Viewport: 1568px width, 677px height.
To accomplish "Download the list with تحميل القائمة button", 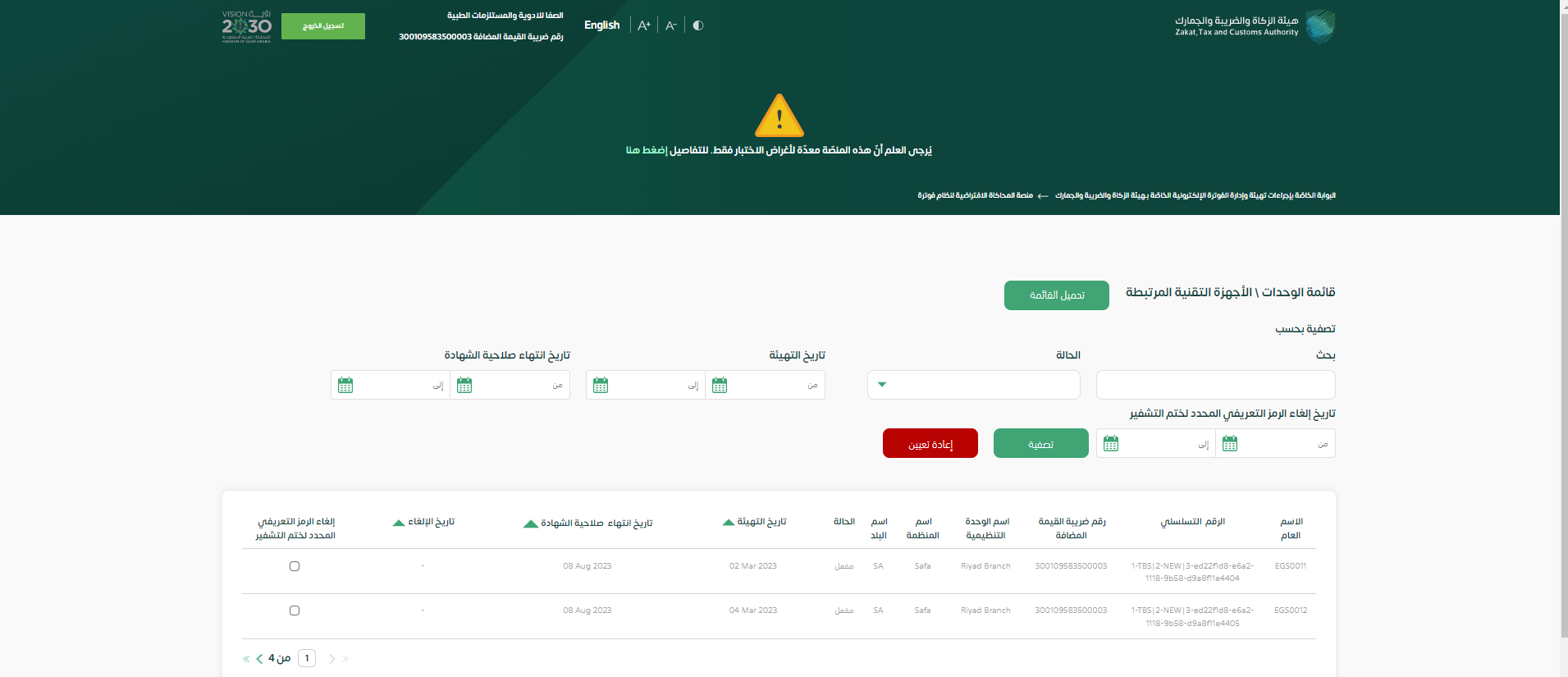I will [1057, 295].
